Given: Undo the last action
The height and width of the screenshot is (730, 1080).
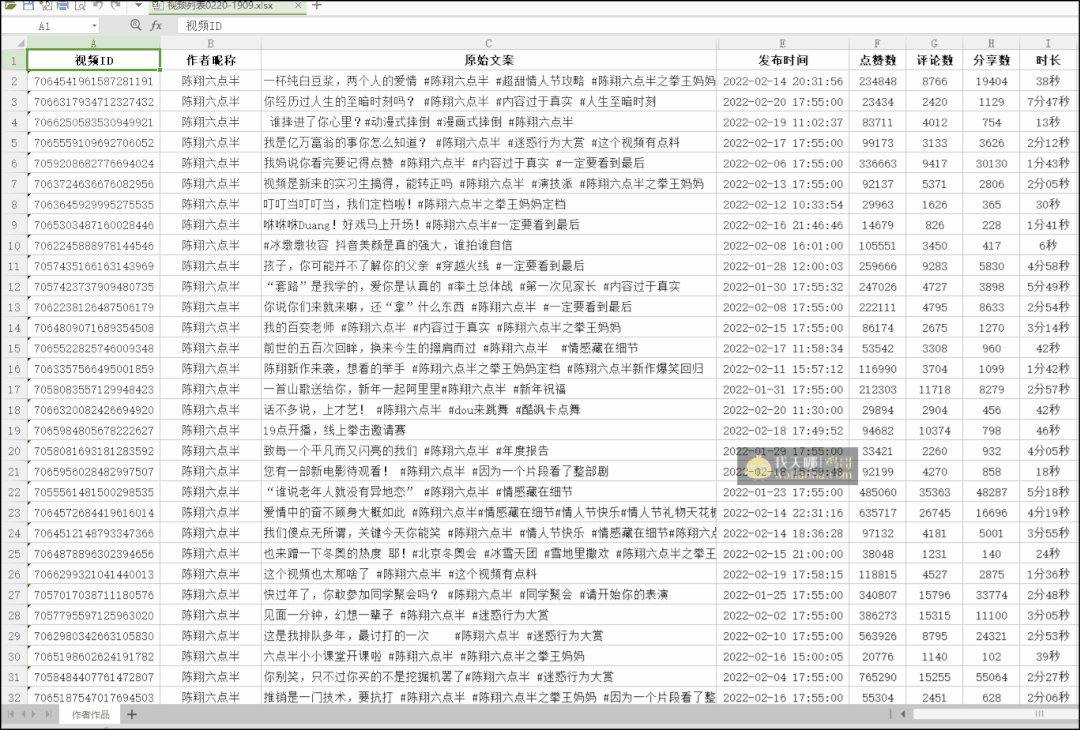Looking at the screenshot, I should 97,5.
